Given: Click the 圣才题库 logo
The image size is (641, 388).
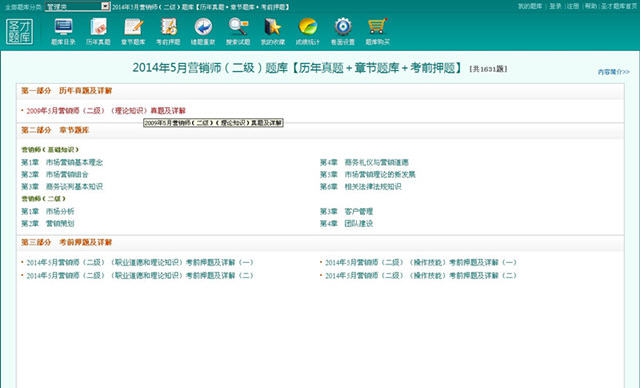Looking at the screenshot, I should point(20,31).
